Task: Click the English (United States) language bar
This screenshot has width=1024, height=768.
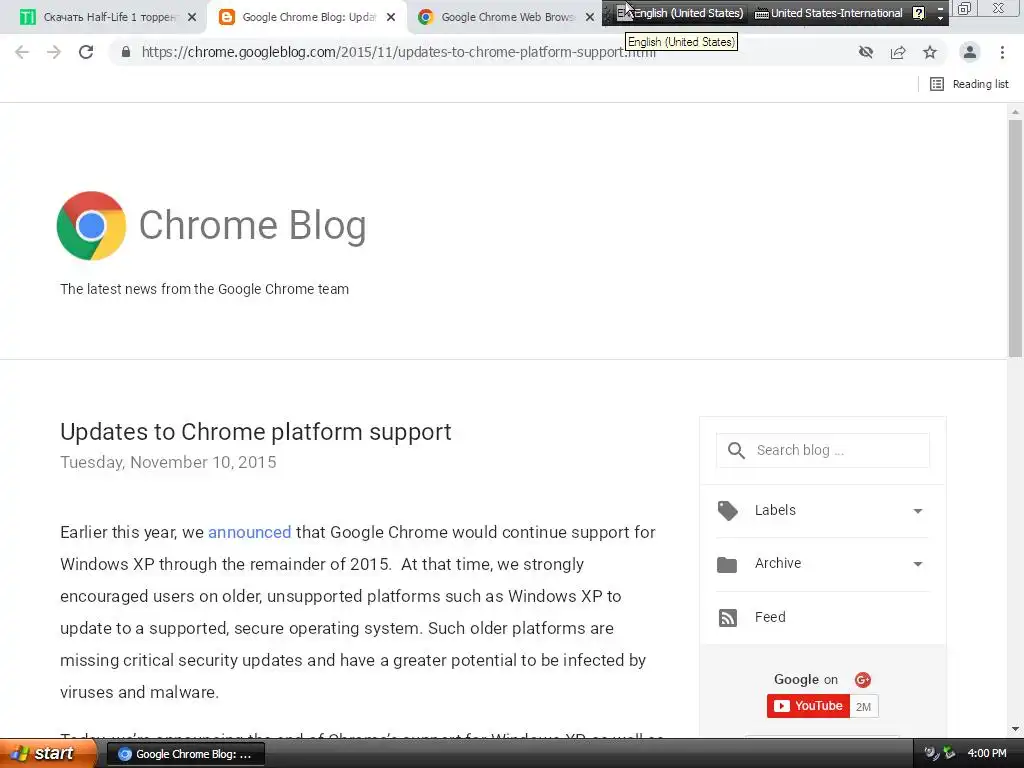Action: [x=680, y=13]
